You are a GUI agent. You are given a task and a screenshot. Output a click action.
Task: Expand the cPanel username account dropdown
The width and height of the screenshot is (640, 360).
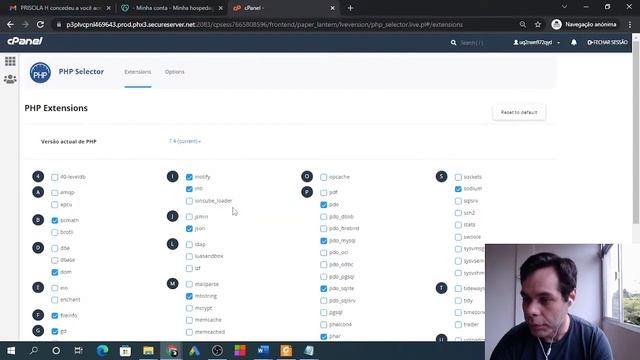(x=537, y=42)
